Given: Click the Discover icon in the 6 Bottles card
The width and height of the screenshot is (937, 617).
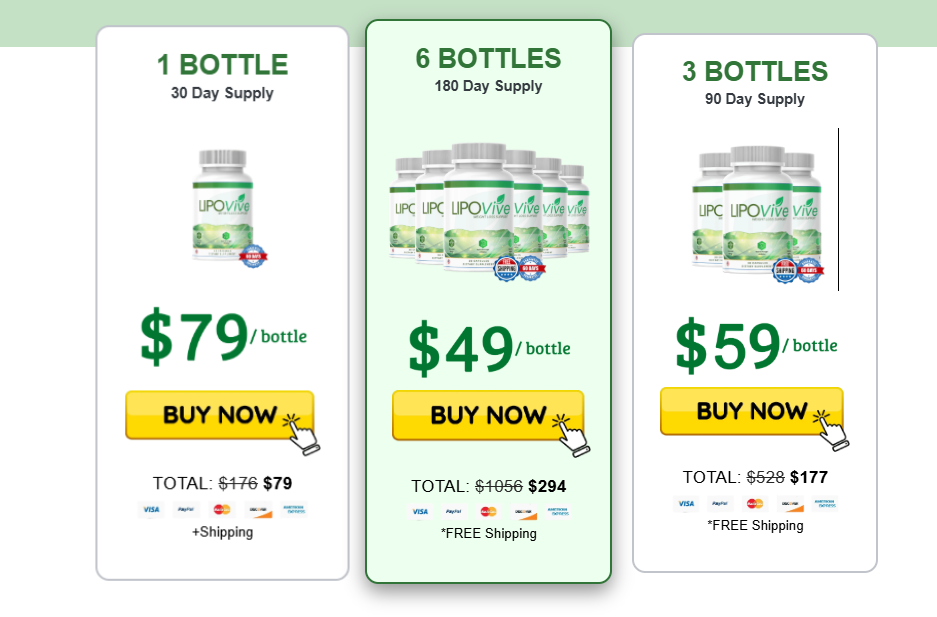Looking at the screenshot, I should [523, 511].
